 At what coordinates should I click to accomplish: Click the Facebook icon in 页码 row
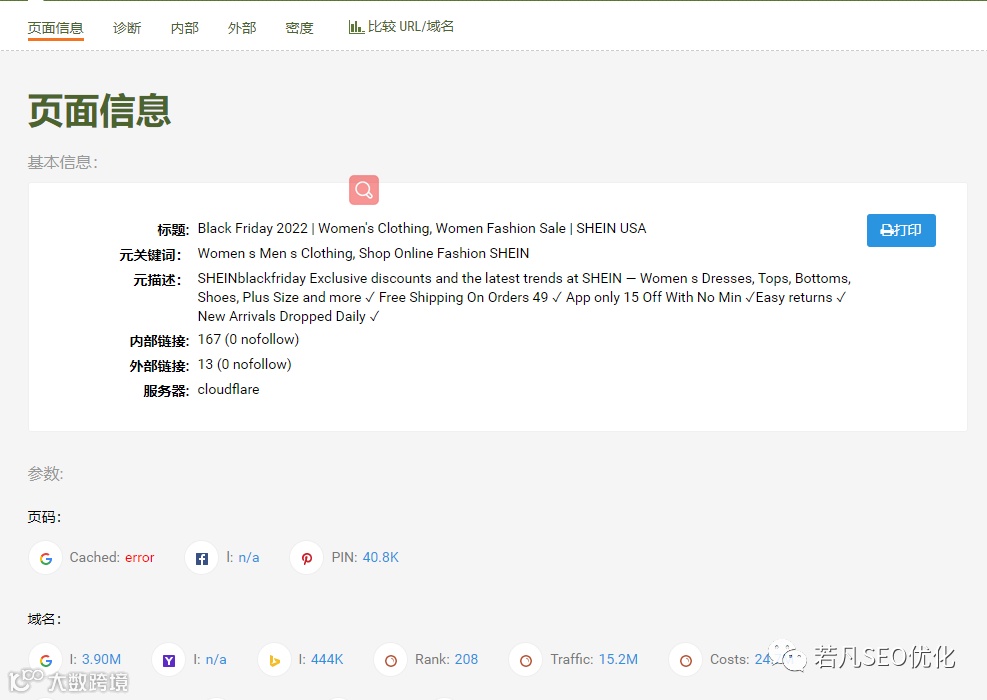pos(201,558)
